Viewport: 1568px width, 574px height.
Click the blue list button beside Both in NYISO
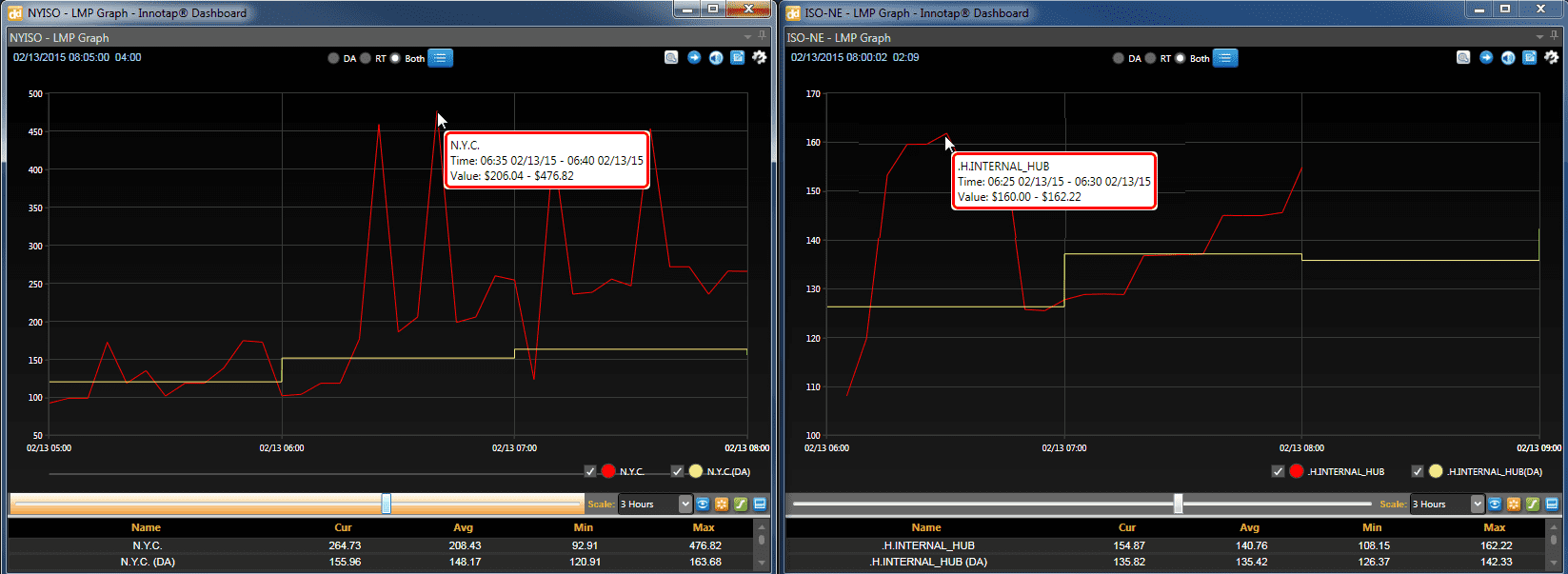[440, 58]
